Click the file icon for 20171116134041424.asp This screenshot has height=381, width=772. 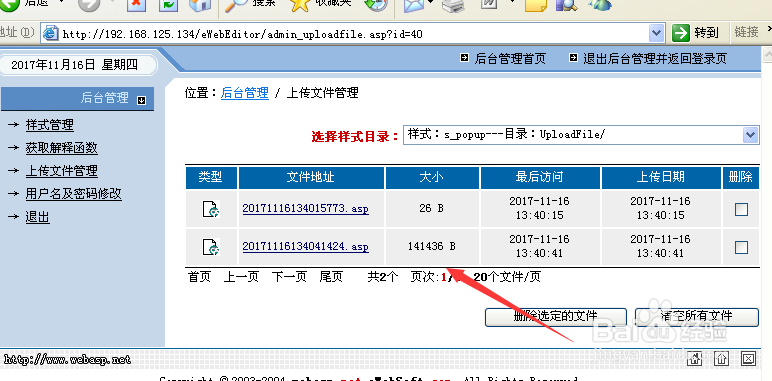(x=211, y=247)
